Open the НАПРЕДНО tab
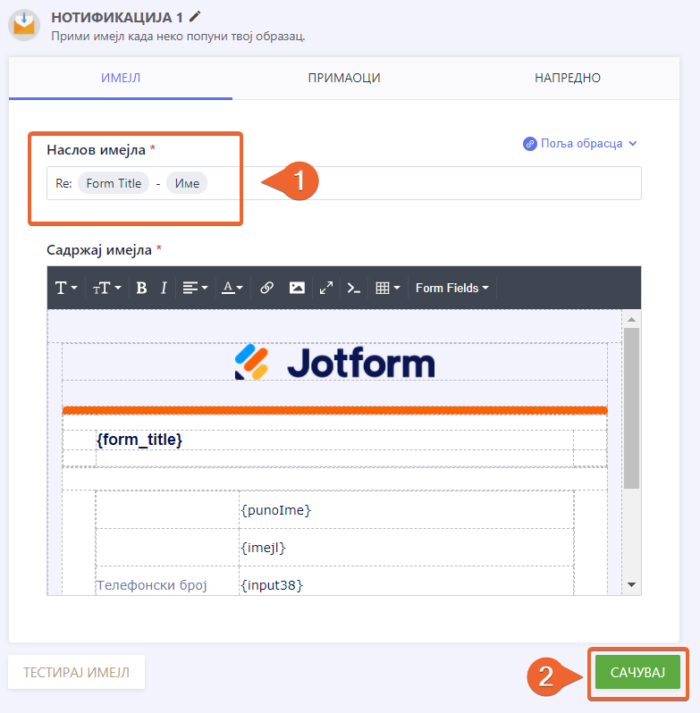Screen dimensions: 700x713 [567, 78]
